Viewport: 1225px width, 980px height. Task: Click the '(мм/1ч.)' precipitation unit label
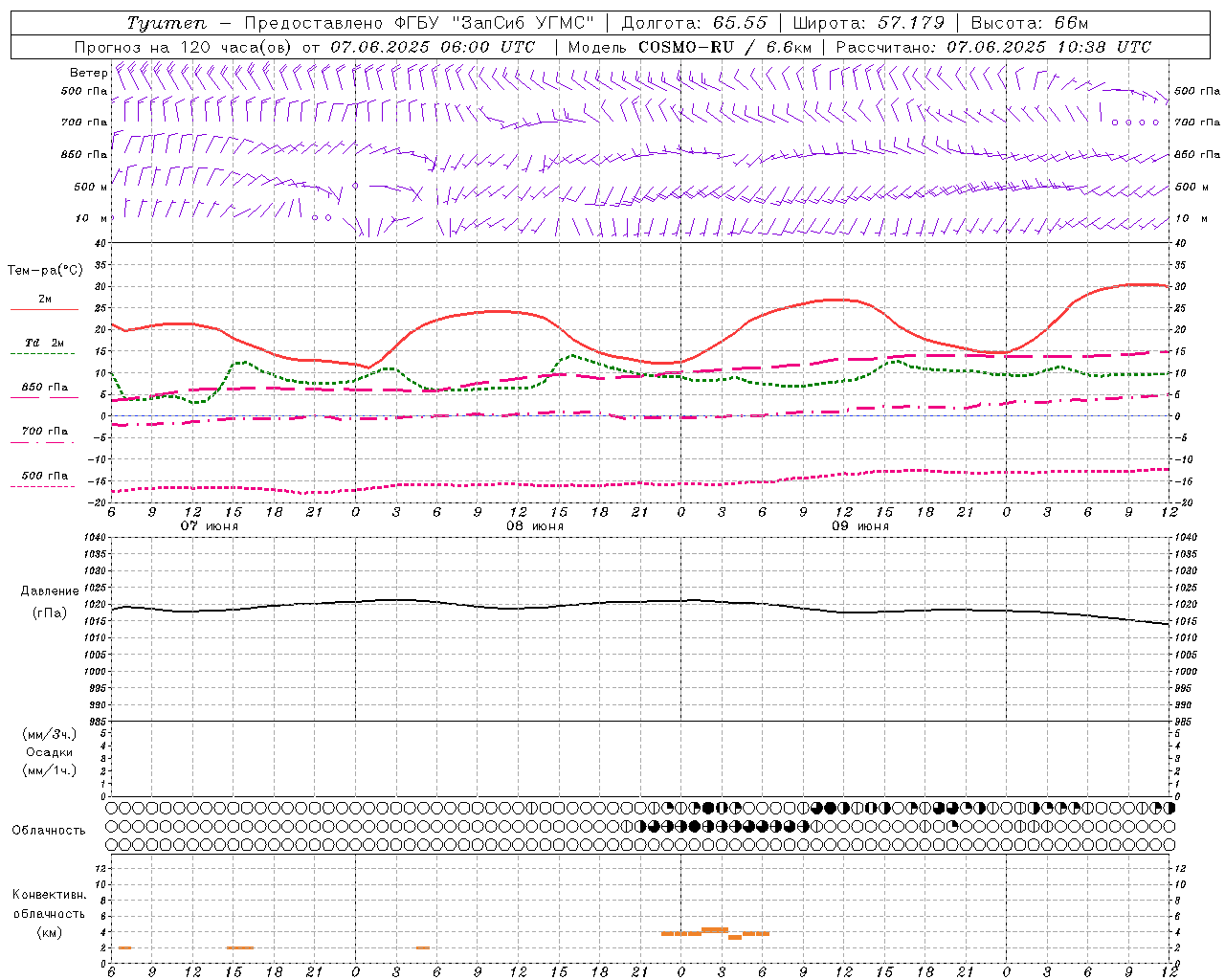[x=50, y=770]
